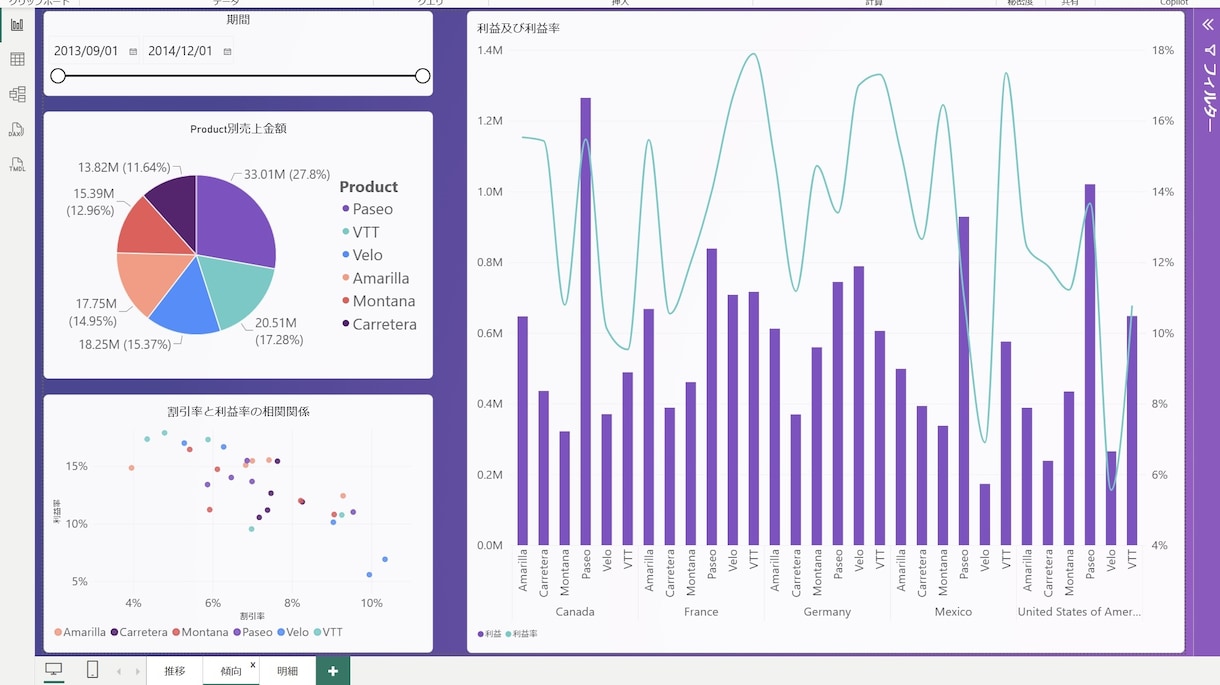This screenshot has width=1220, height=685.
Task: Click the previous page tab arrow
Action: pos(119,671)
